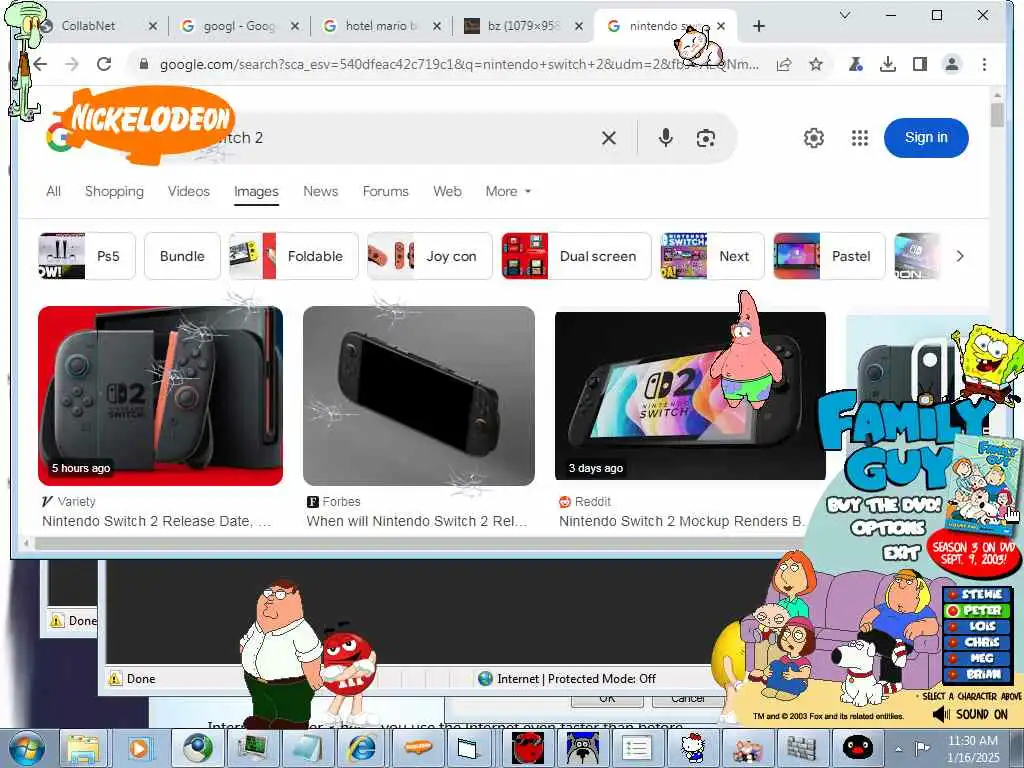
Task: Open new Chrome tab
Action: pyautogui.click(x=758, y=26)
